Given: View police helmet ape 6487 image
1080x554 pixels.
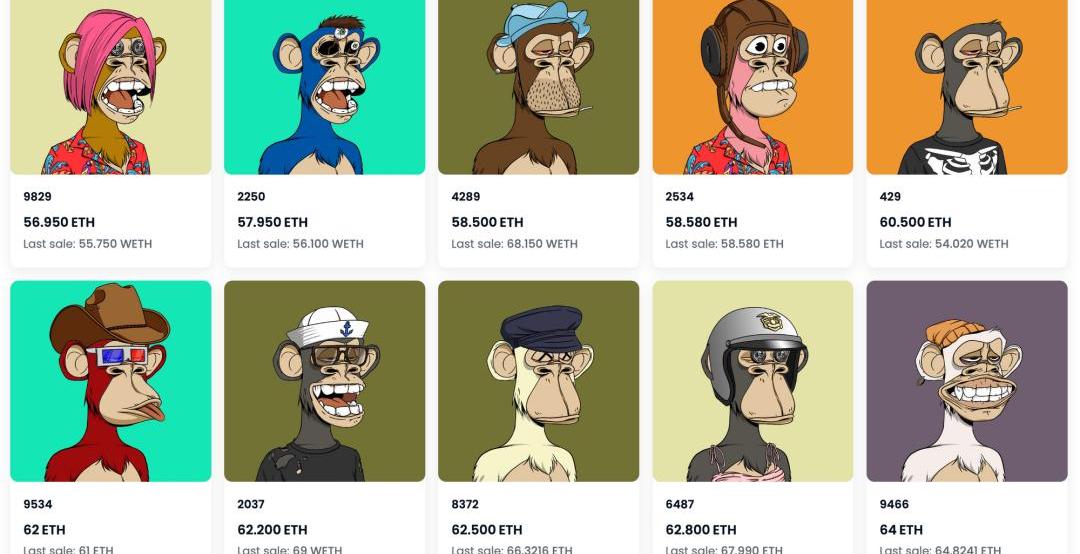Looking at the screenshot, I should [753, 381].
